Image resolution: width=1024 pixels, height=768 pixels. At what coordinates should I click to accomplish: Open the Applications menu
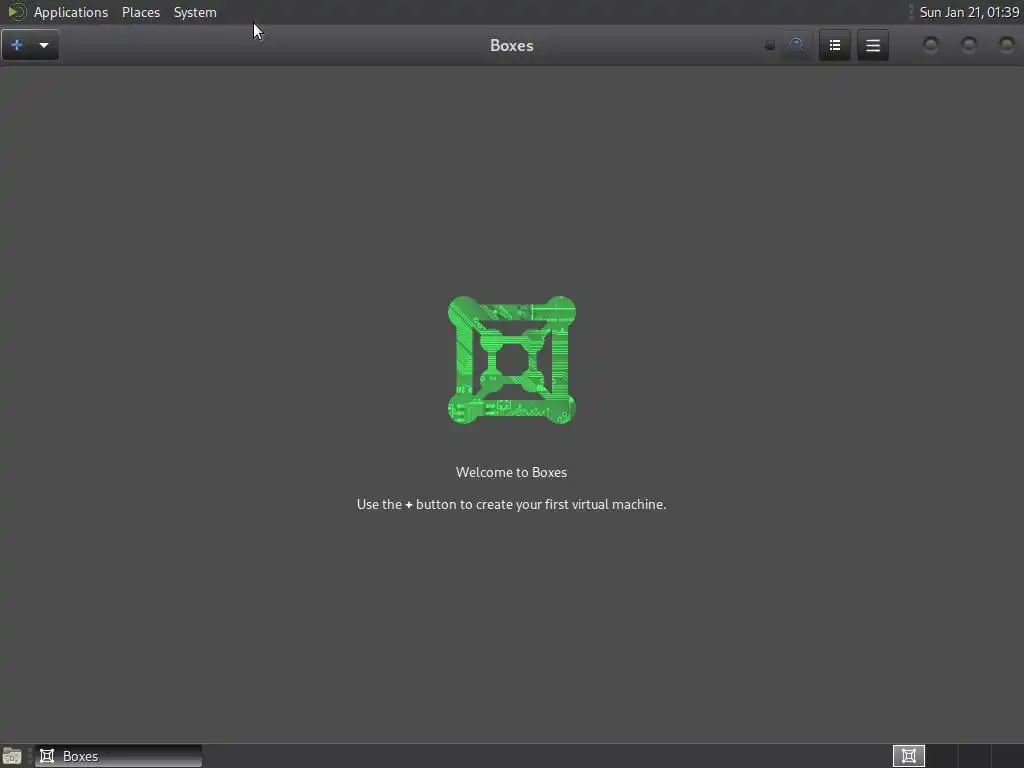[71, 12]
